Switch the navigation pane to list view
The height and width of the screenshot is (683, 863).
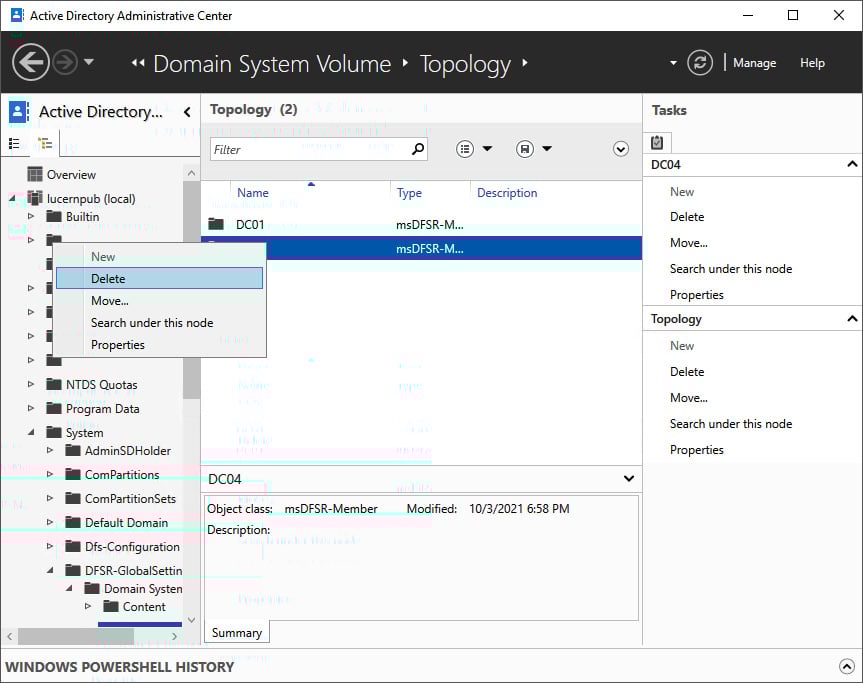tap(14, 144)
